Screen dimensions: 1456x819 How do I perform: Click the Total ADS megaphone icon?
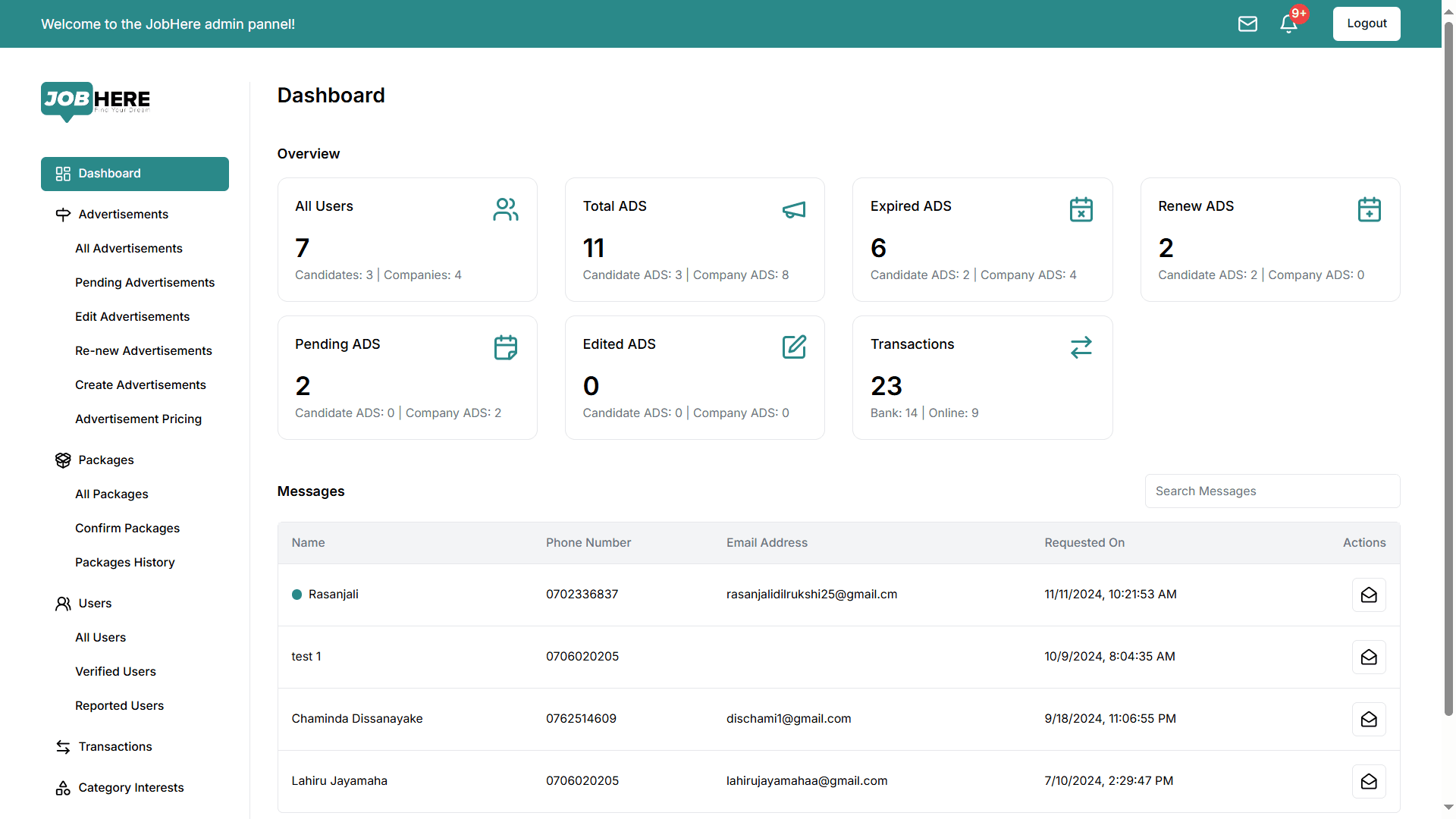(793, 209)
